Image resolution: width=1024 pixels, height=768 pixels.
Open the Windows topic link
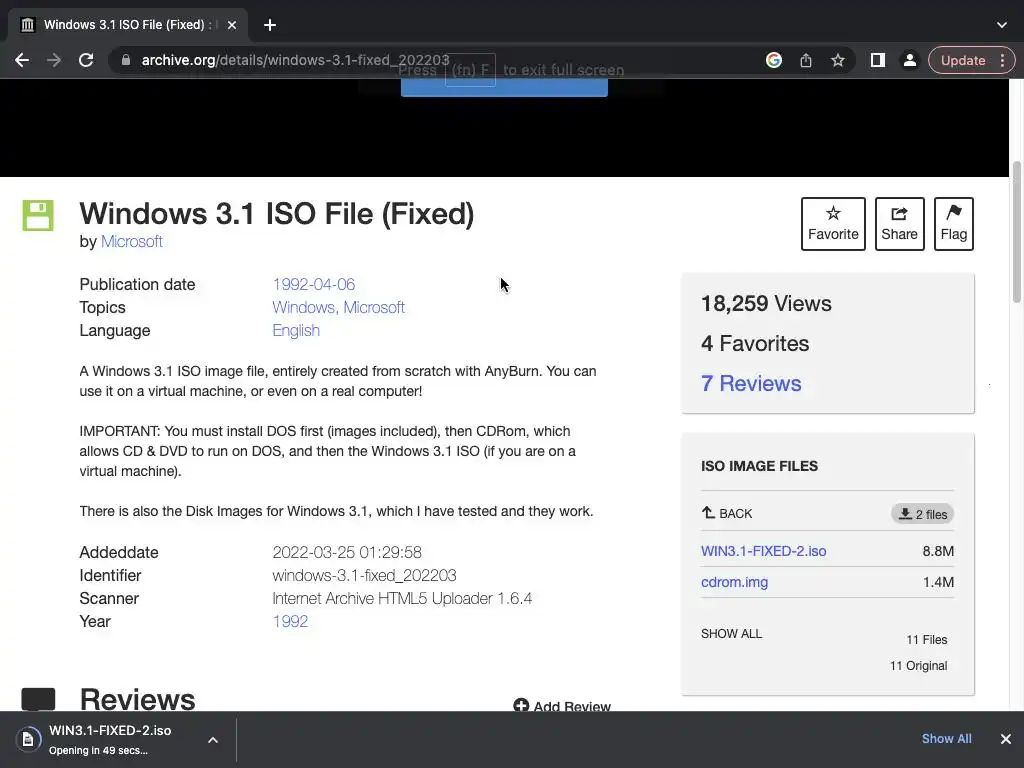click(x=304, y=308)
